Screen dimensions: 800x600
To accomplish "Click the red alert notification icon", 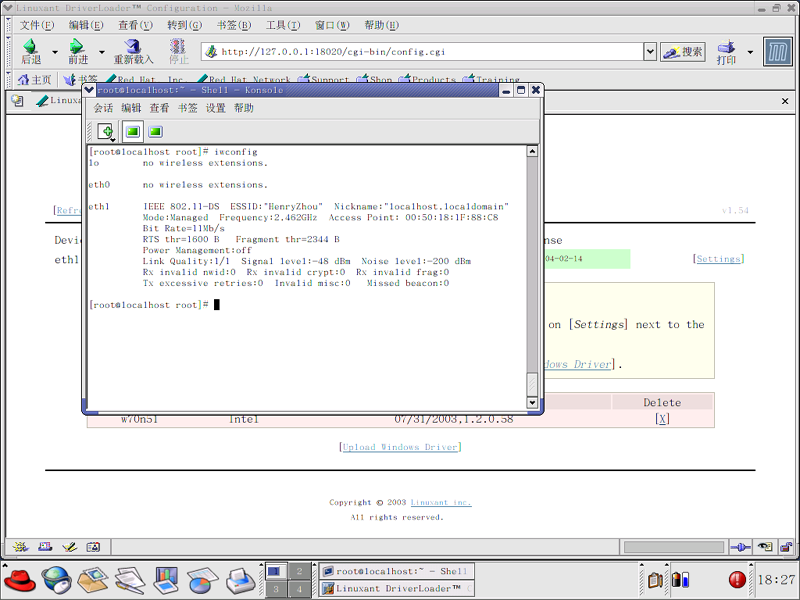I will [737, 580].
